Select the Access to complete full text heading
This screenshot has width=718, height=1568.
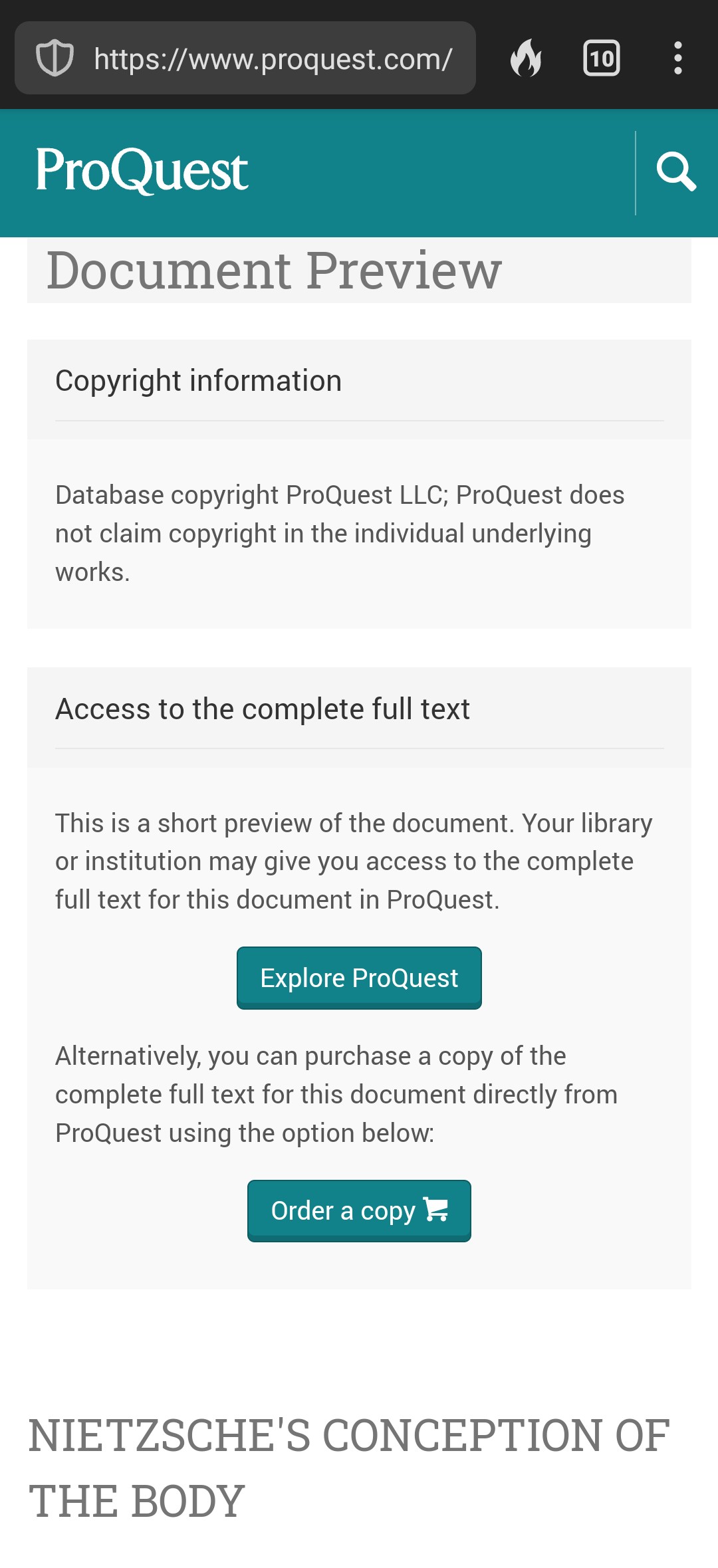pyautogui.click(x=263, y=709)
